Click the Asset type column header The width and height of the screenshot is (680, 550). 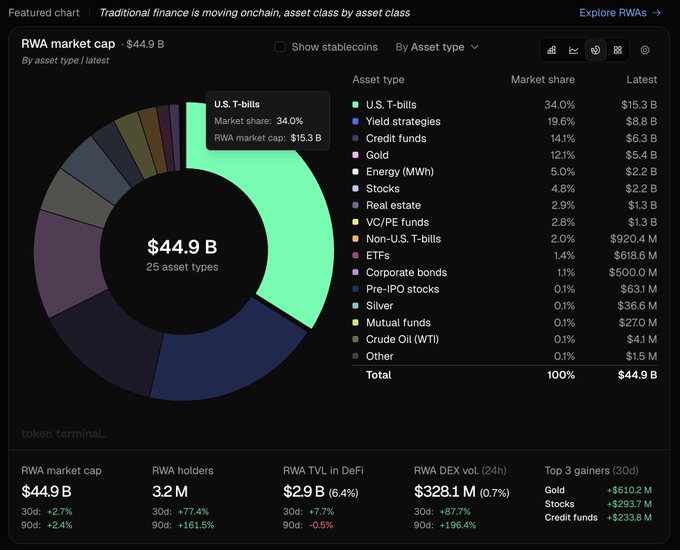point(378,80)
